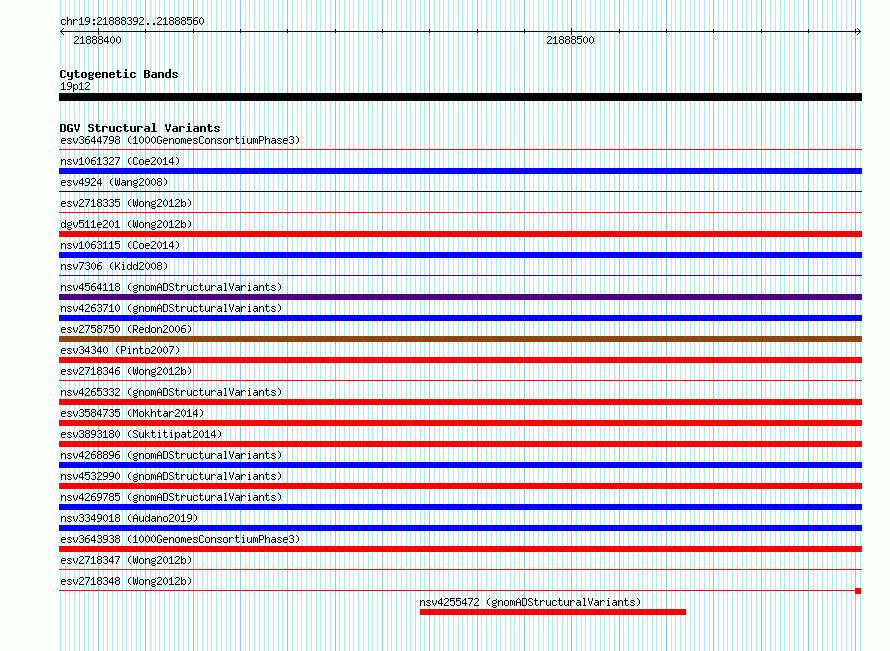The image size is (890, 651).
Task: Open variant nsv1061327 (Coe2014)
Action: click(120, 161)
